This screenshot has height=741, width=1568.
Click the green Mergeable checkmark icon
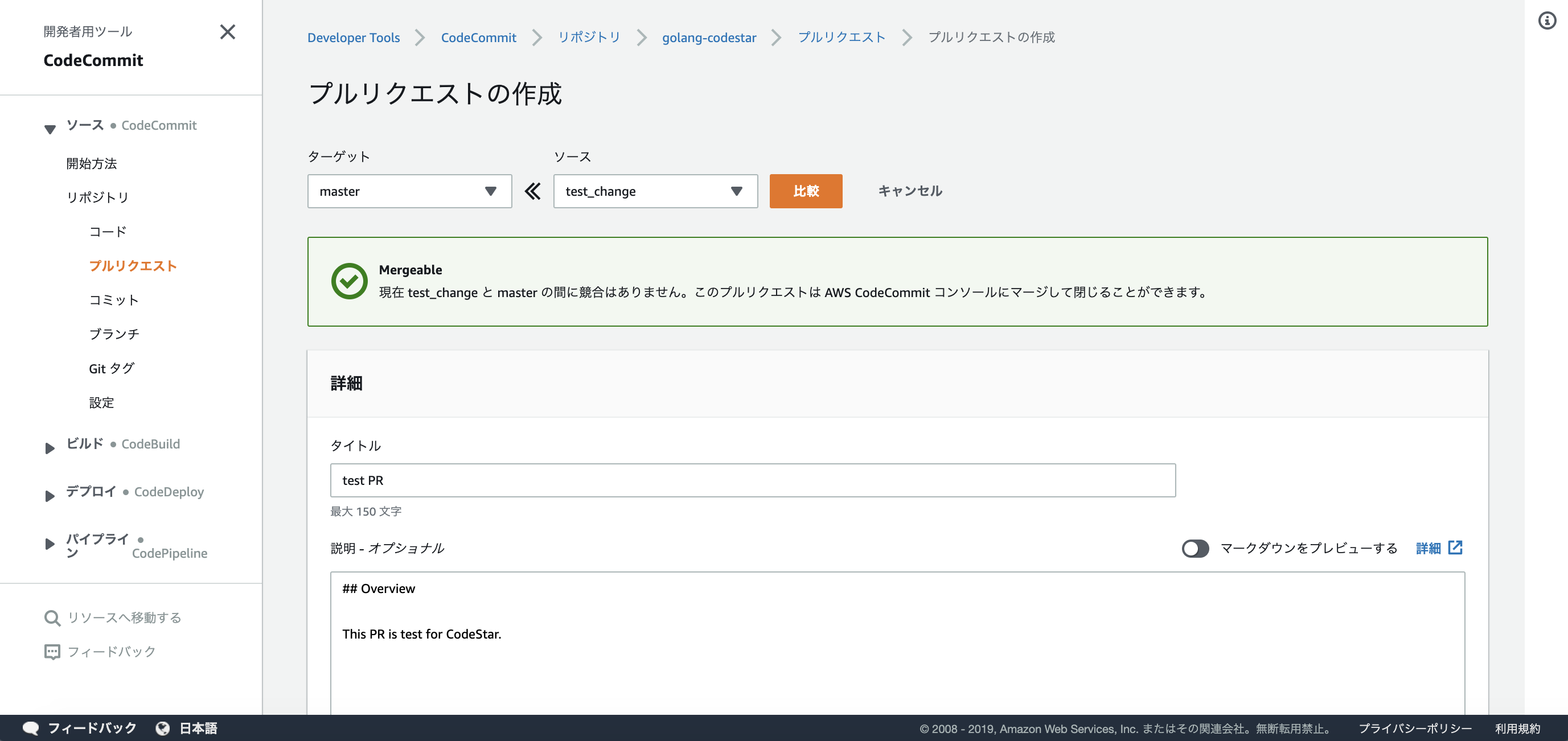pyautogui.click(x=349, y=281)
